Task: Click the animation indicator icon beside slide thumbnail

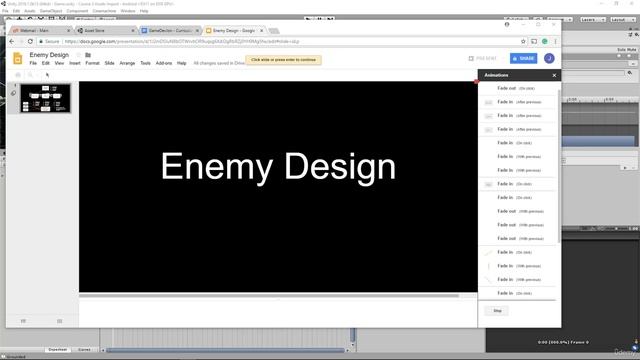Action: pos(13,93)
